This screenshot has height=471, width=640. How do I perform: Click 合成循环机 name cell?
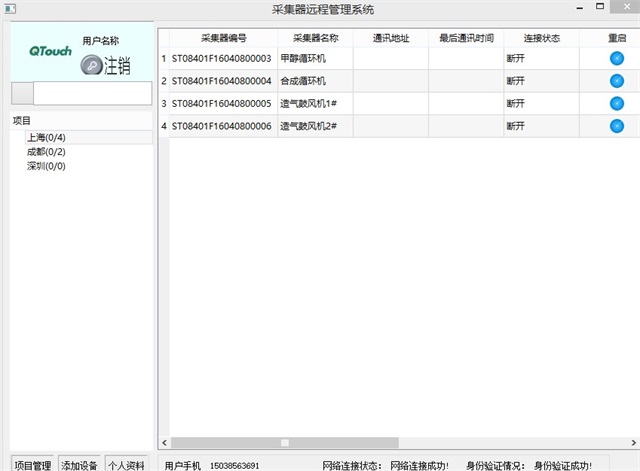[x=316, y=81]
